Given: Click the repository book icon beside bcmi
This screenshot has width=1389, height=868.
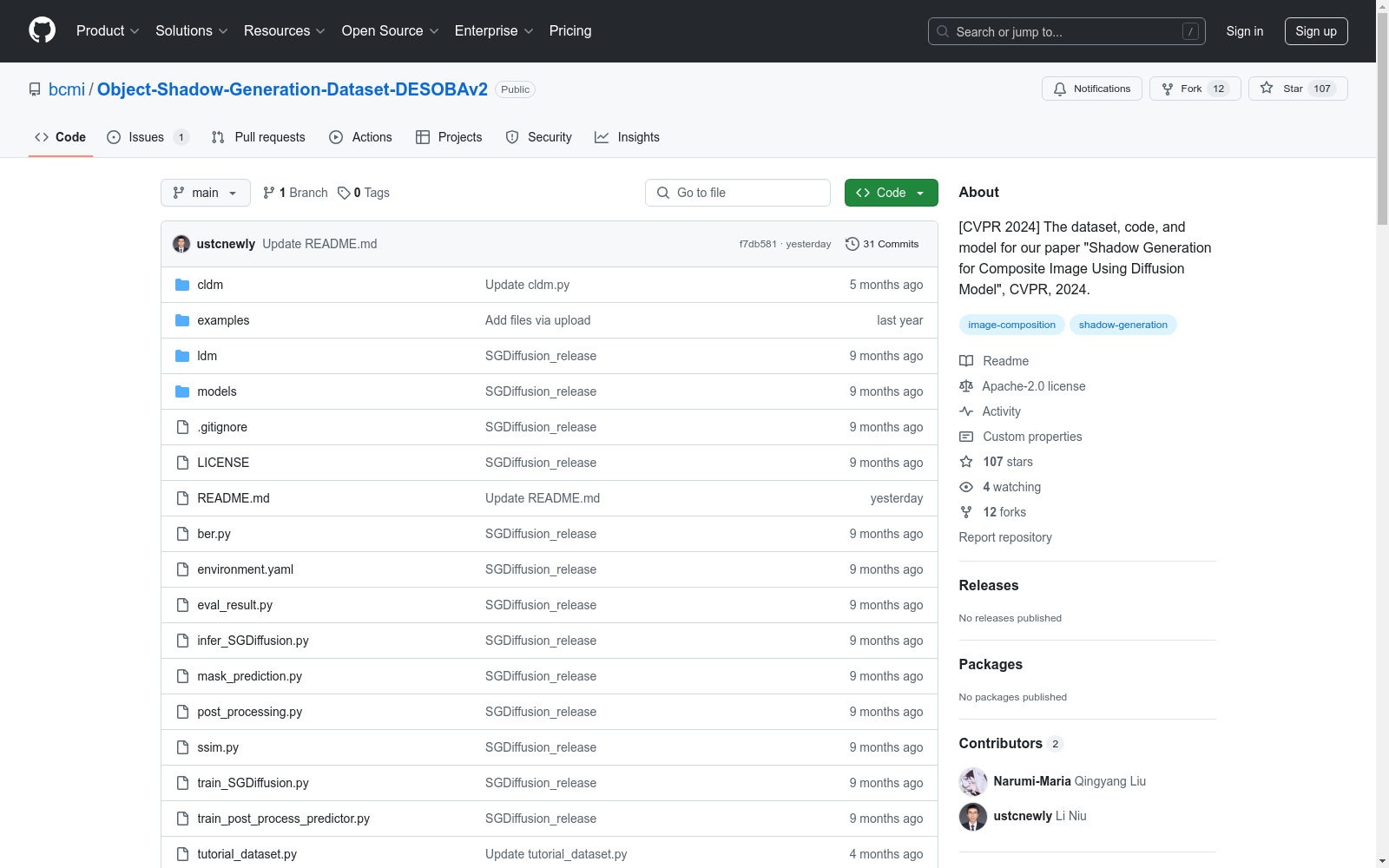Looking at the screenshot, I should tap(35, 89).
